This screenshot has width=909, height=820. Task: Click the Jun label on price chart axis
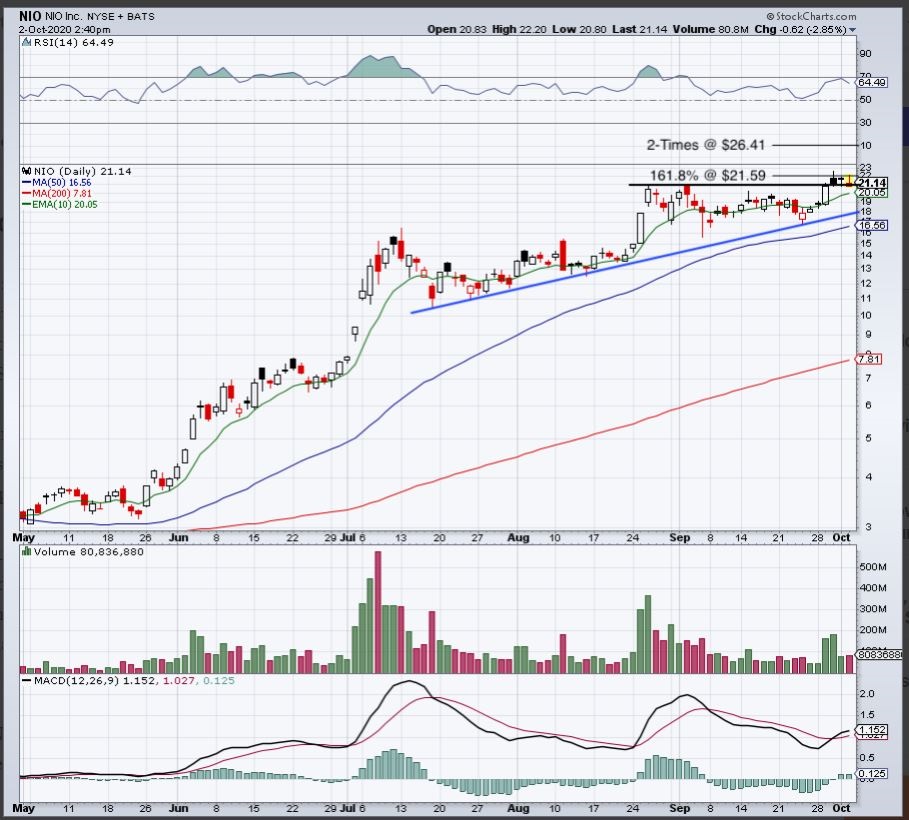179,538
